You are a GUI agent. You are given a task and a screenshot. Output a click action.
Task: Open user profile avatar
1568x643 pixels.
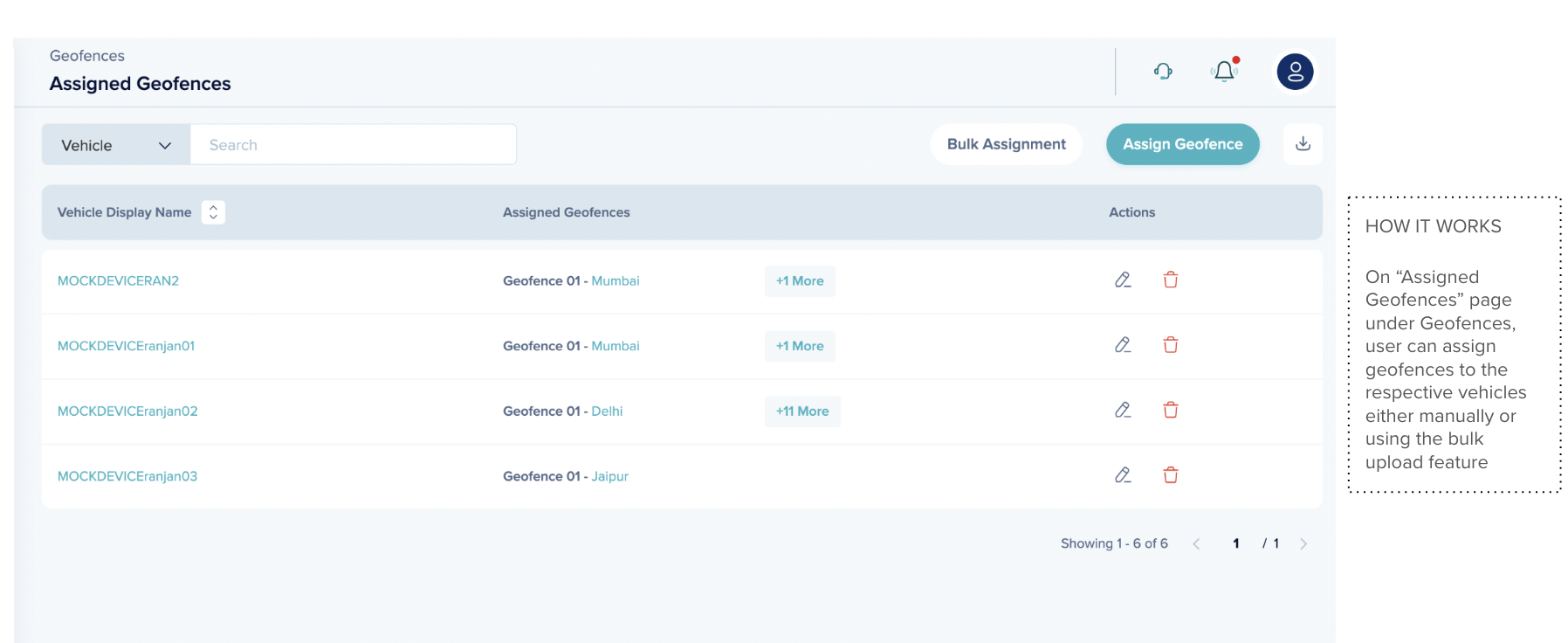pyautogui.click(x=1295, y=72)
